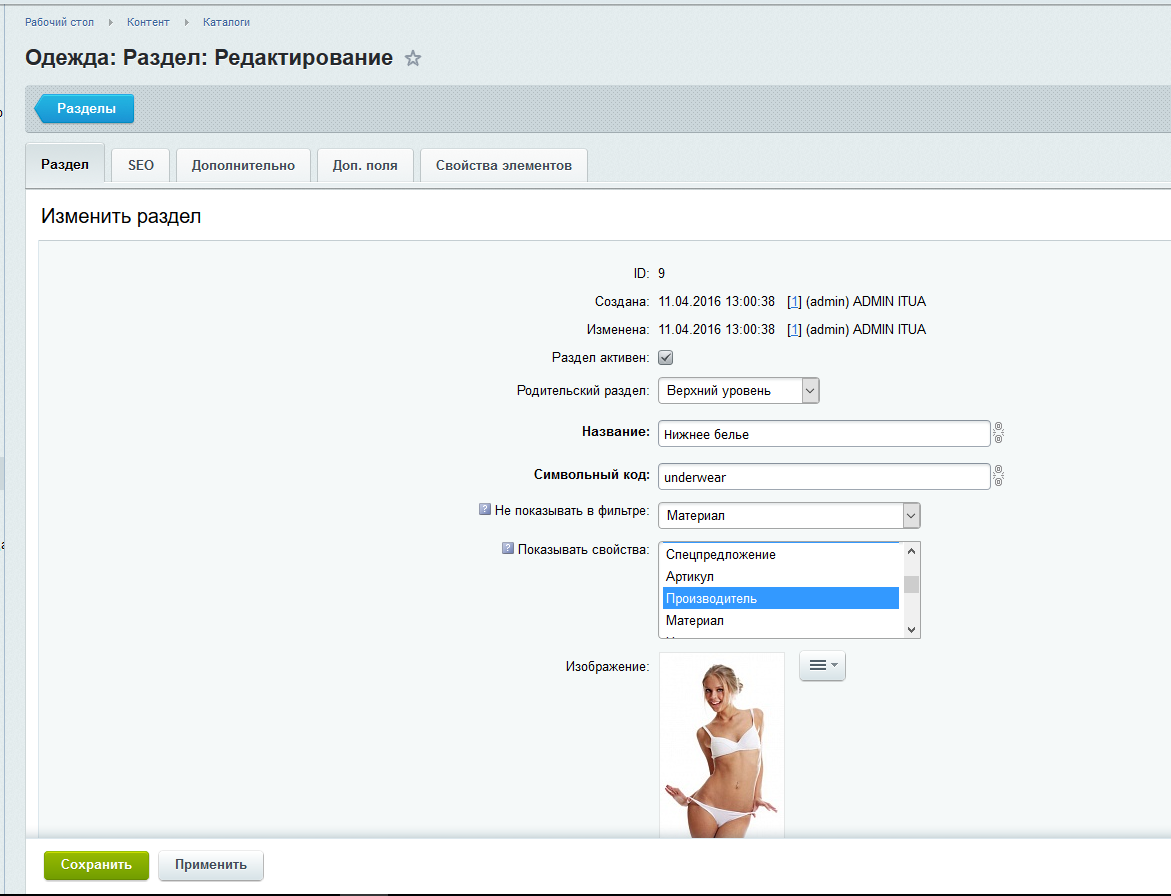The image size is (1171, 896).
Task: Click the properties list scroll-down arrow
Action: click(911, 629)
